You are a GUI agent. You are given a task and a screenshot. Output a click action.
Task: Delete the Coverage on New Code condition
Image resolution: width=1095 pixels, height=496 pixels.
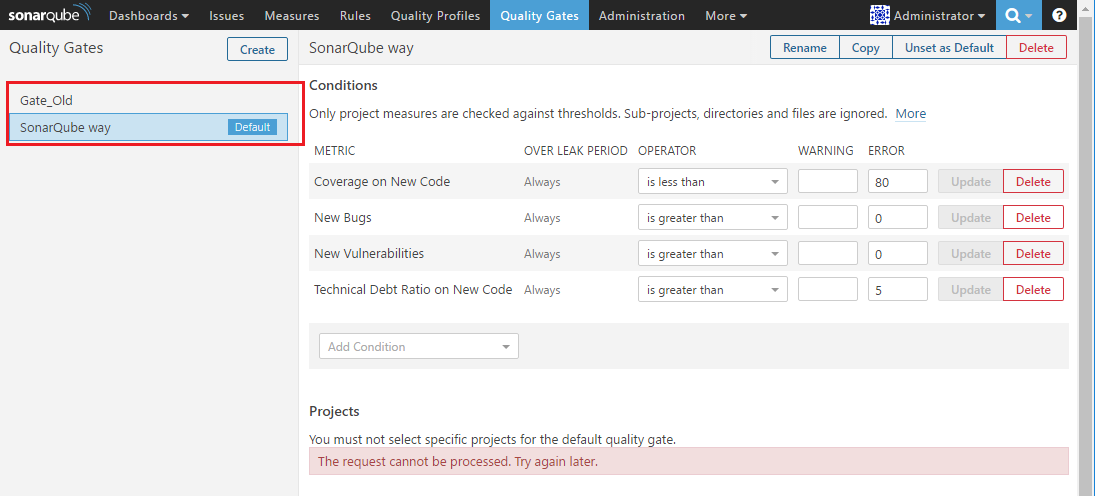click(x=1034, y=181)
